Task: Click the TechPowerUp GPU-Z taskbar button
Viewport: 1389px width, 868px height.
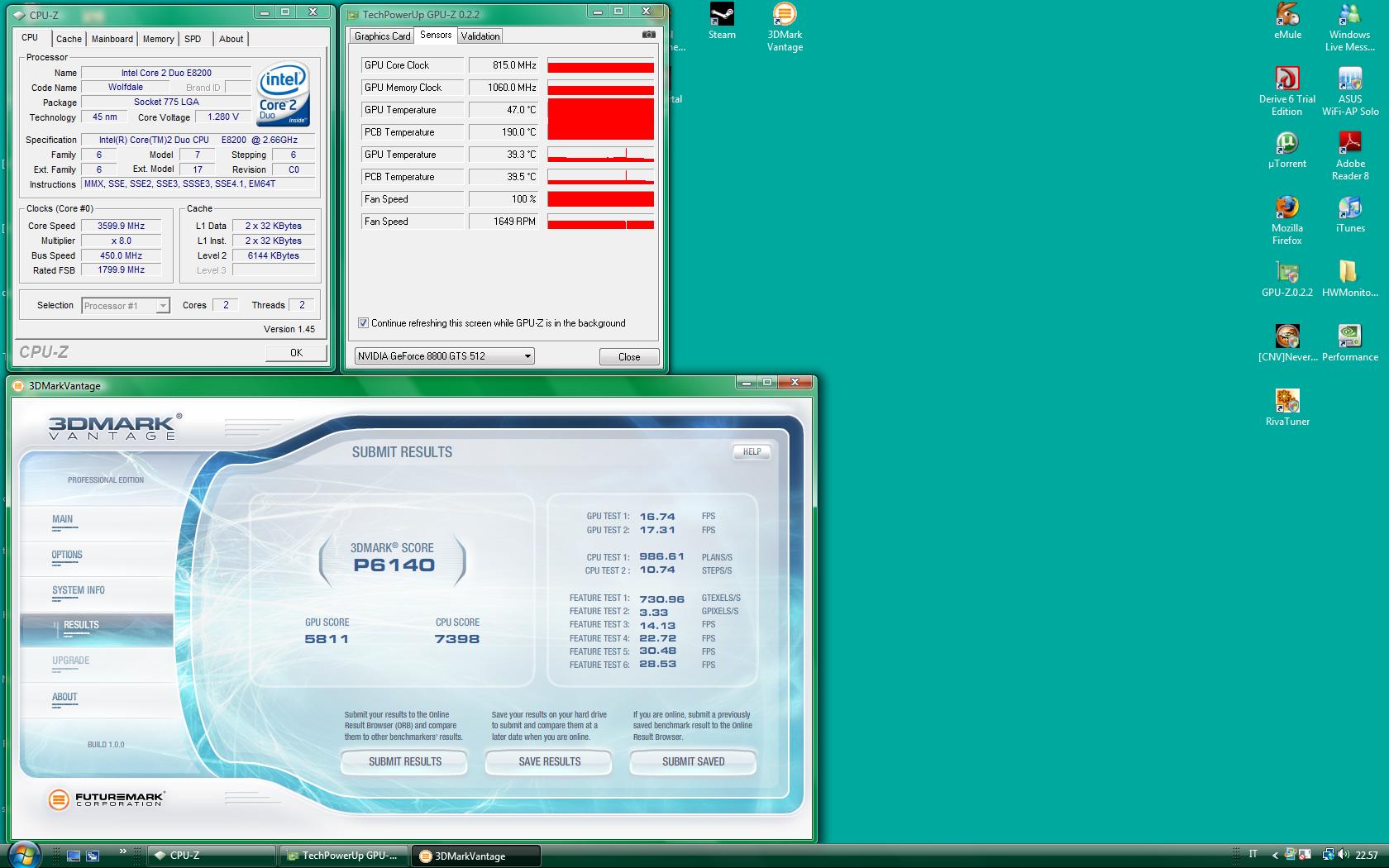Action: [x=345, y=856]
